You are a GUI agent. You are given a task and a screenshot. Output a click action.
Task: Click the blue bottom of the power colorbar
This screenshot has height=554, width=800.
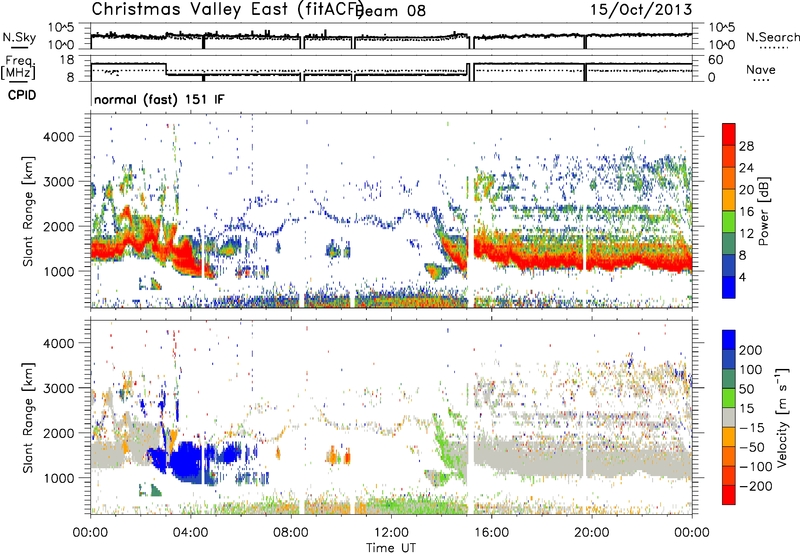click(729, 287)
